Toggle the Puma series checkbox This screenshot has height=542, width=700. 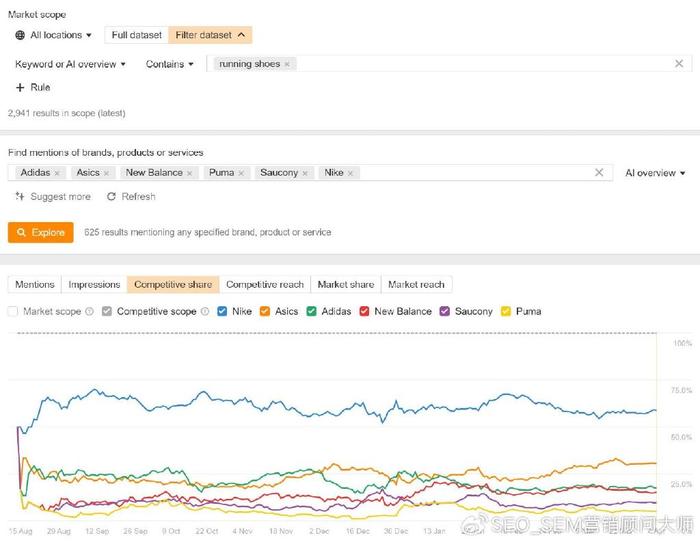pyautogui.click(x=506, y=311)
